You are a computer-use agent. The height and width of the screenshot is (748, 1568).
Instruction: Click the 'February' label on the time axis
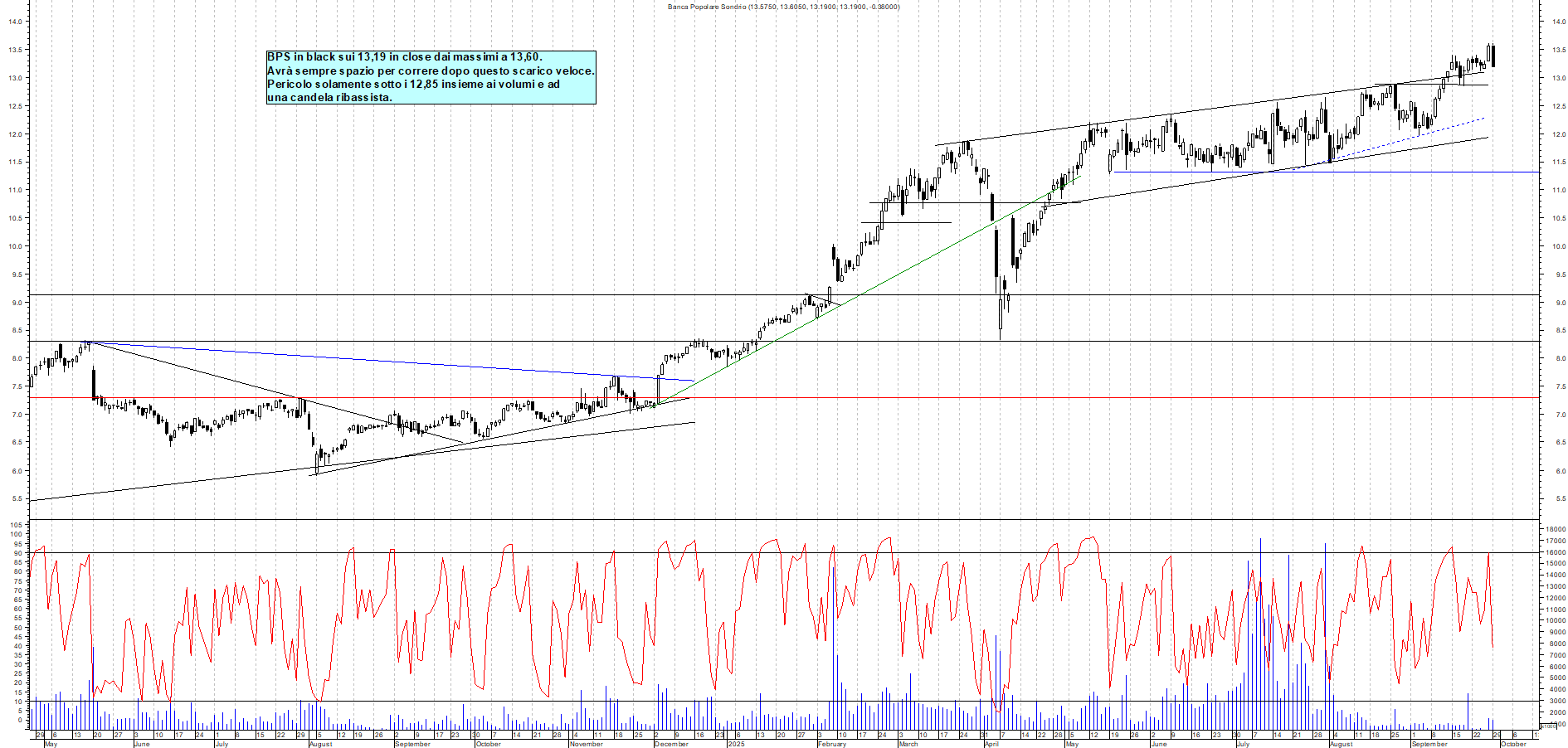point(831,744)
